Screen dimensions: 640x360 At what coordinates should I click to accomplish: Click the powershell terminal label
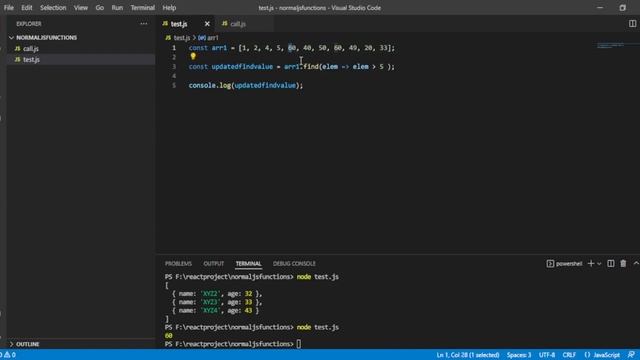pos(568,264)
